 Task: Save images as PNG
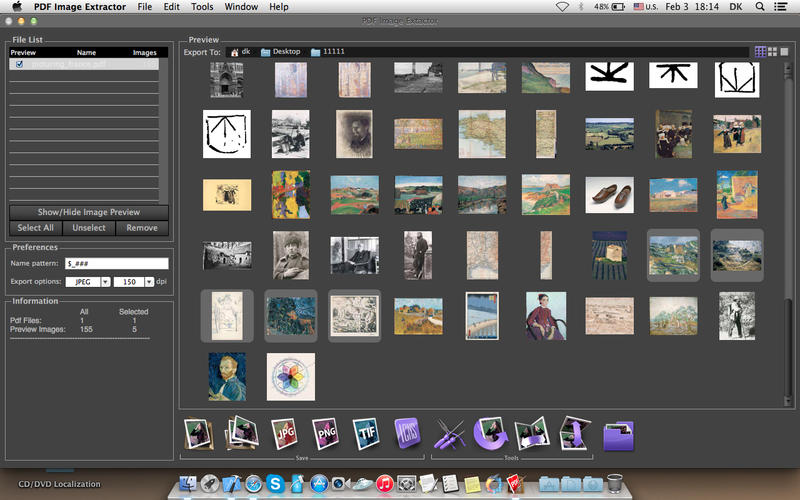(325, 434)
